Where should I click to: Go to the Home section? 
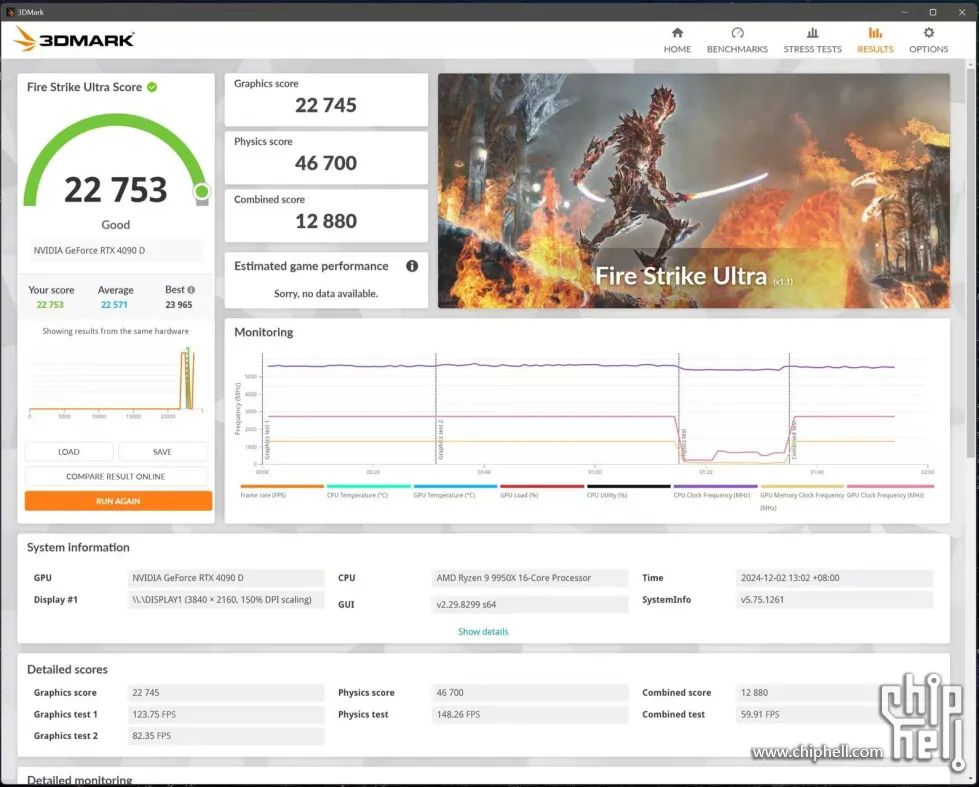tap(677, 41)
